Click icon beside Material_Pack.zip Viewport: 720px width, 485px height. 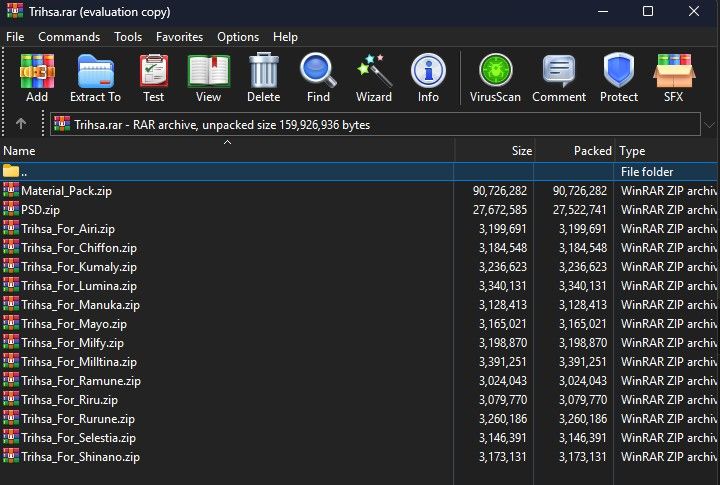pos(11,190)
